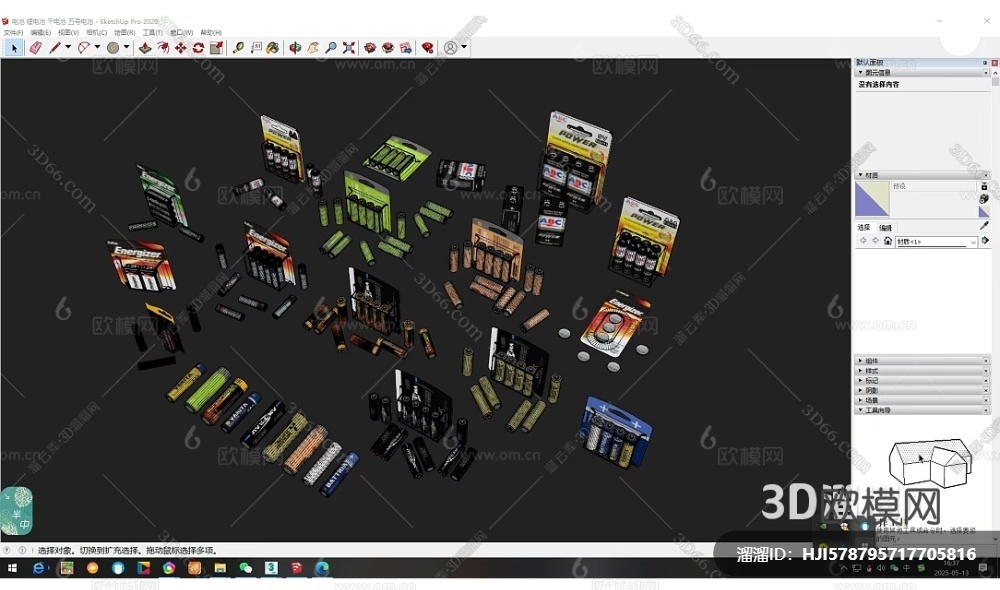
Task: Activate the Orbit camera tool
Action: tap(295, 48)
